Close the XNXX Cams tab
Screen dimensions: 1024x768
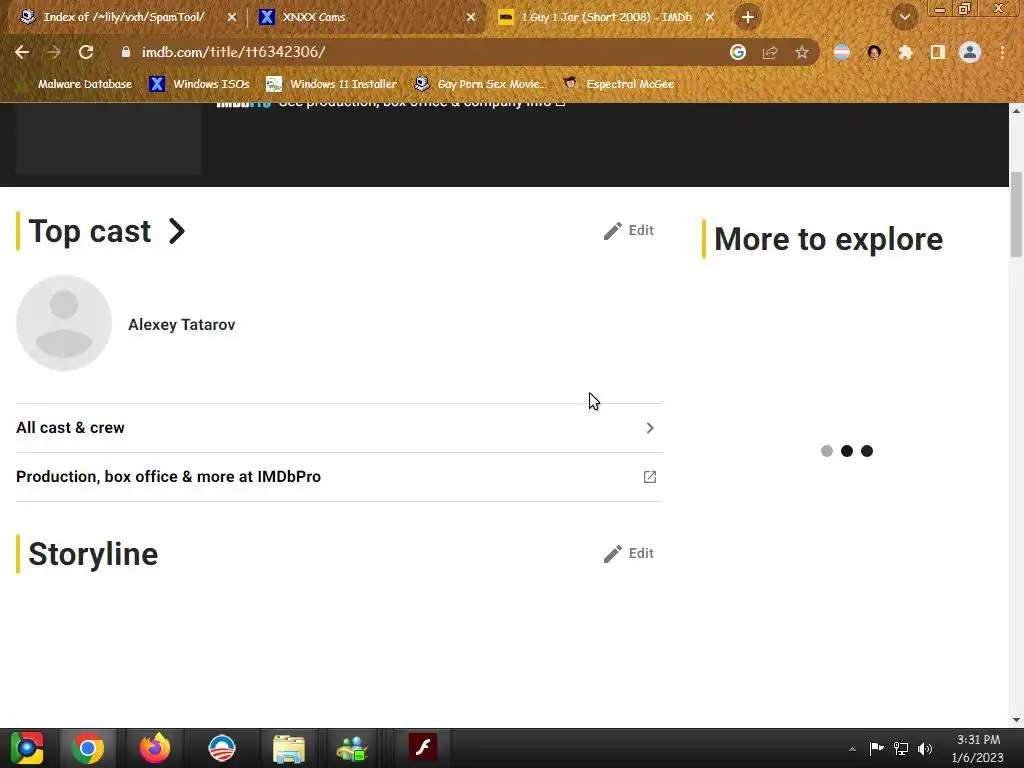point(470,17)
